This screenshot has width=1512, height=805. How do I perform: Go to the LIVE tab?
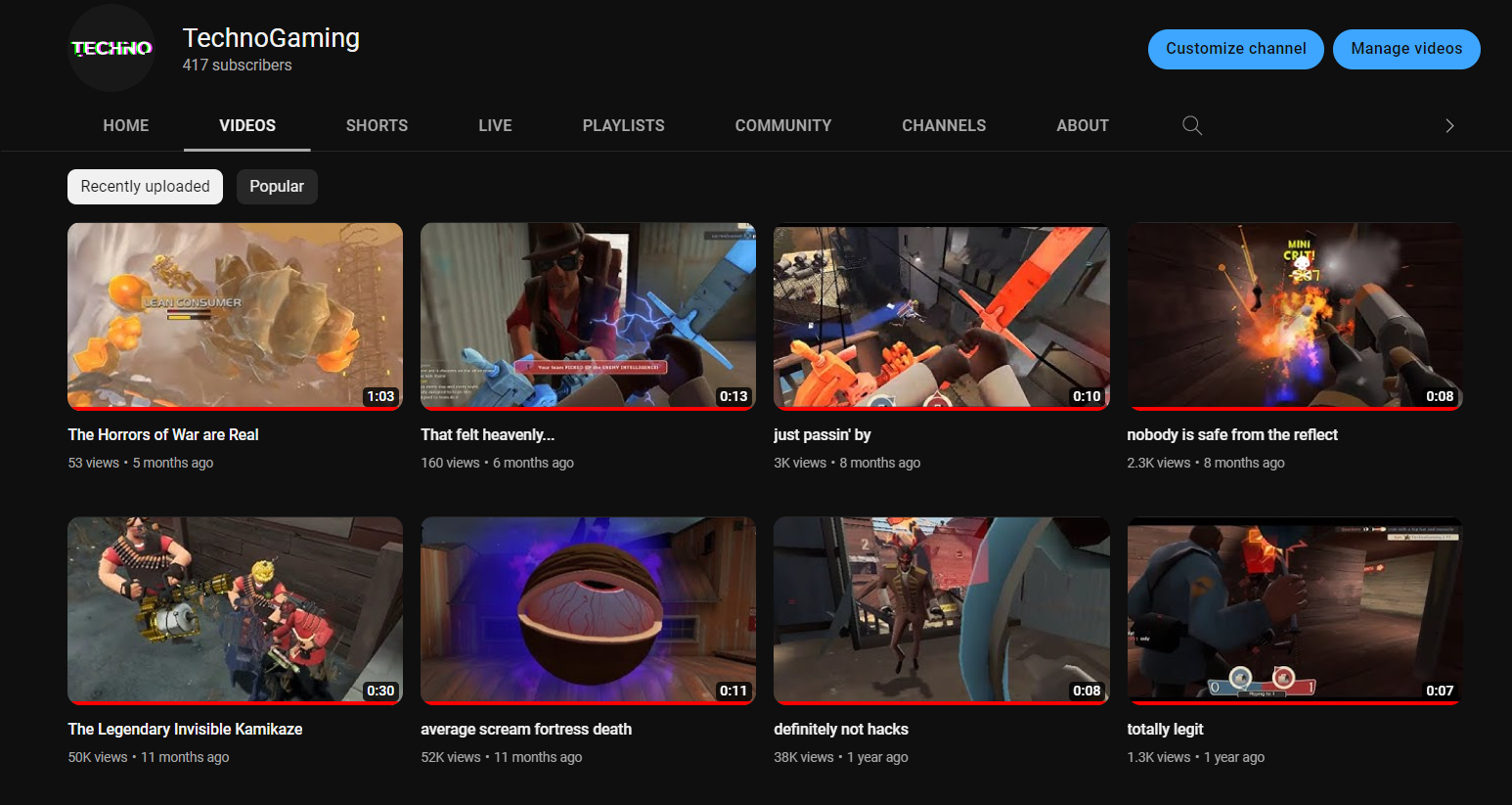(495, 125)
